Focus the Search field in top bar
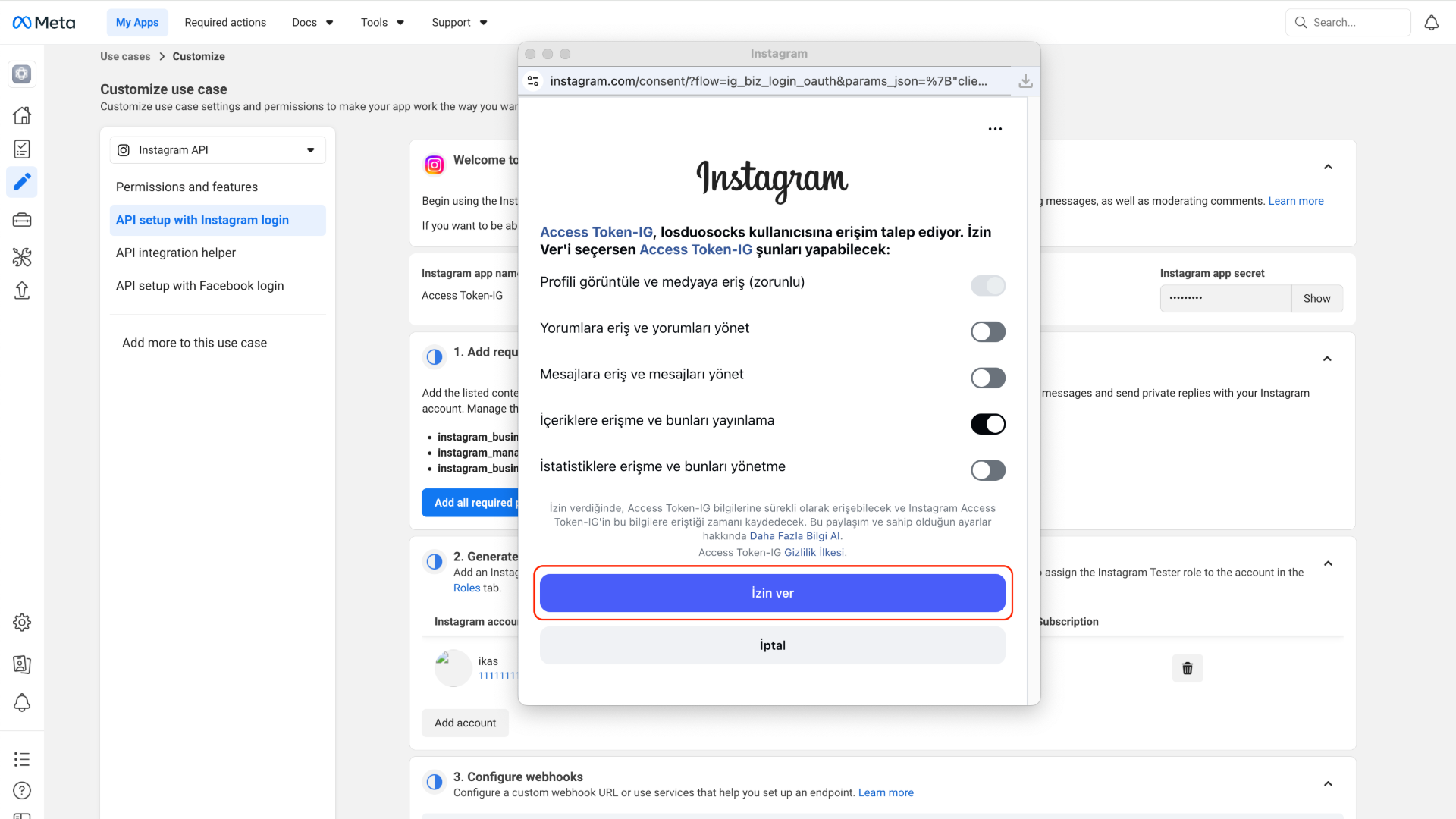 tap(1348, 23)
